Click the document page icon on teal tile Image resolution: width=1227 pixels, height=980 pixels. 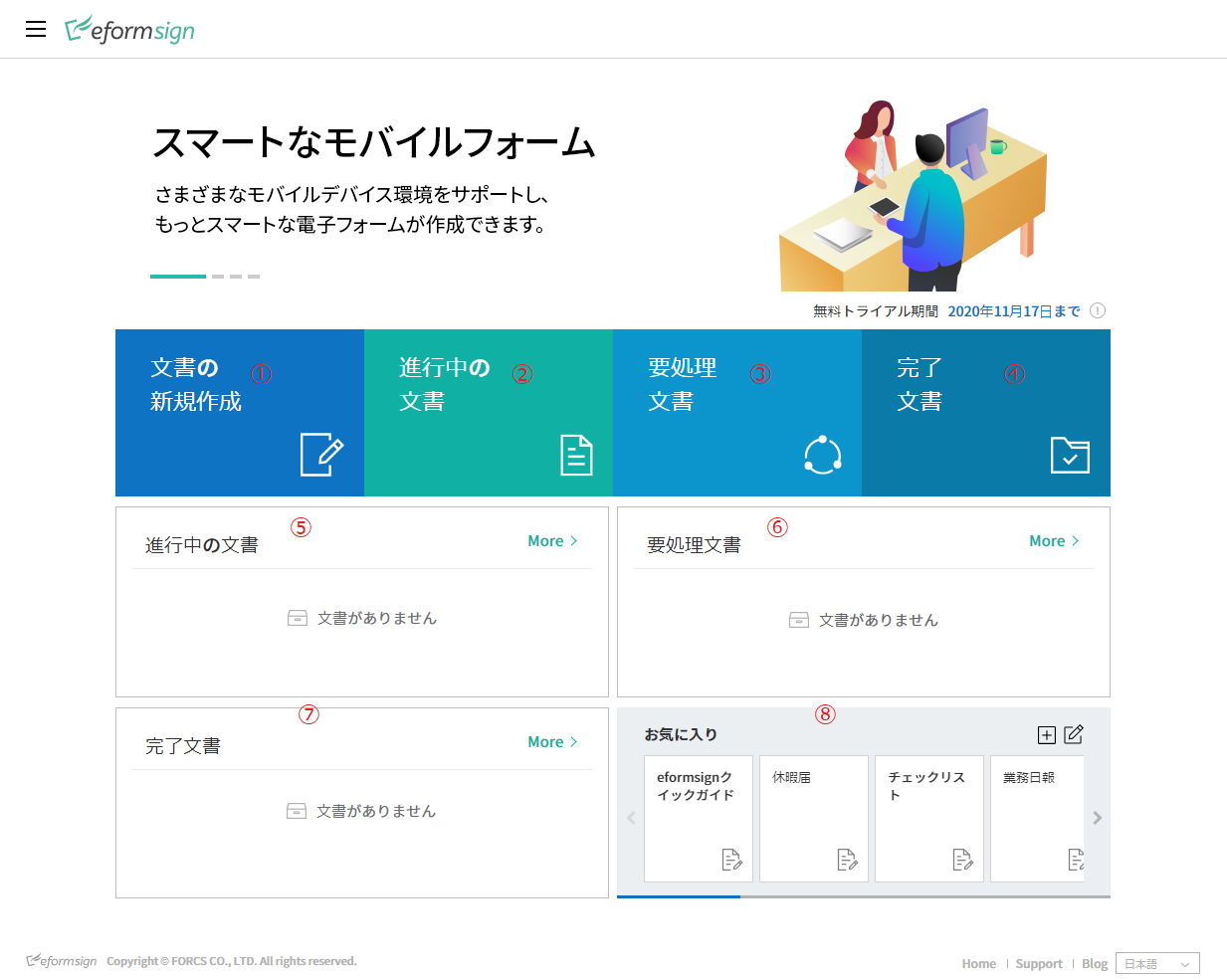pyautogui.click(x=576, y=455)
